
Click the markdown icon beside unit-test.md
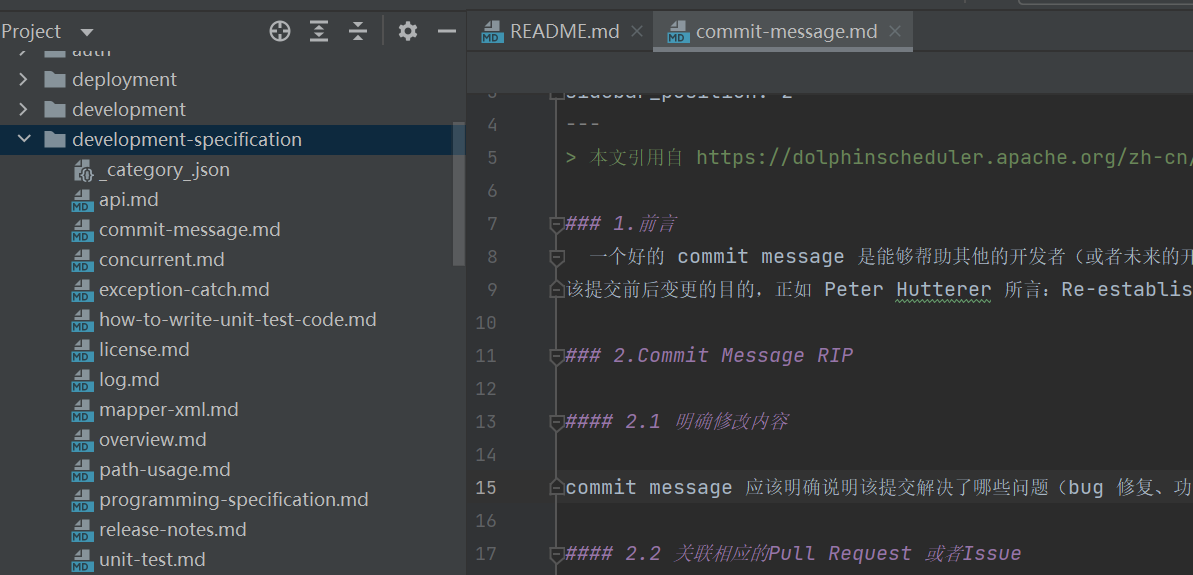(82, 561)
